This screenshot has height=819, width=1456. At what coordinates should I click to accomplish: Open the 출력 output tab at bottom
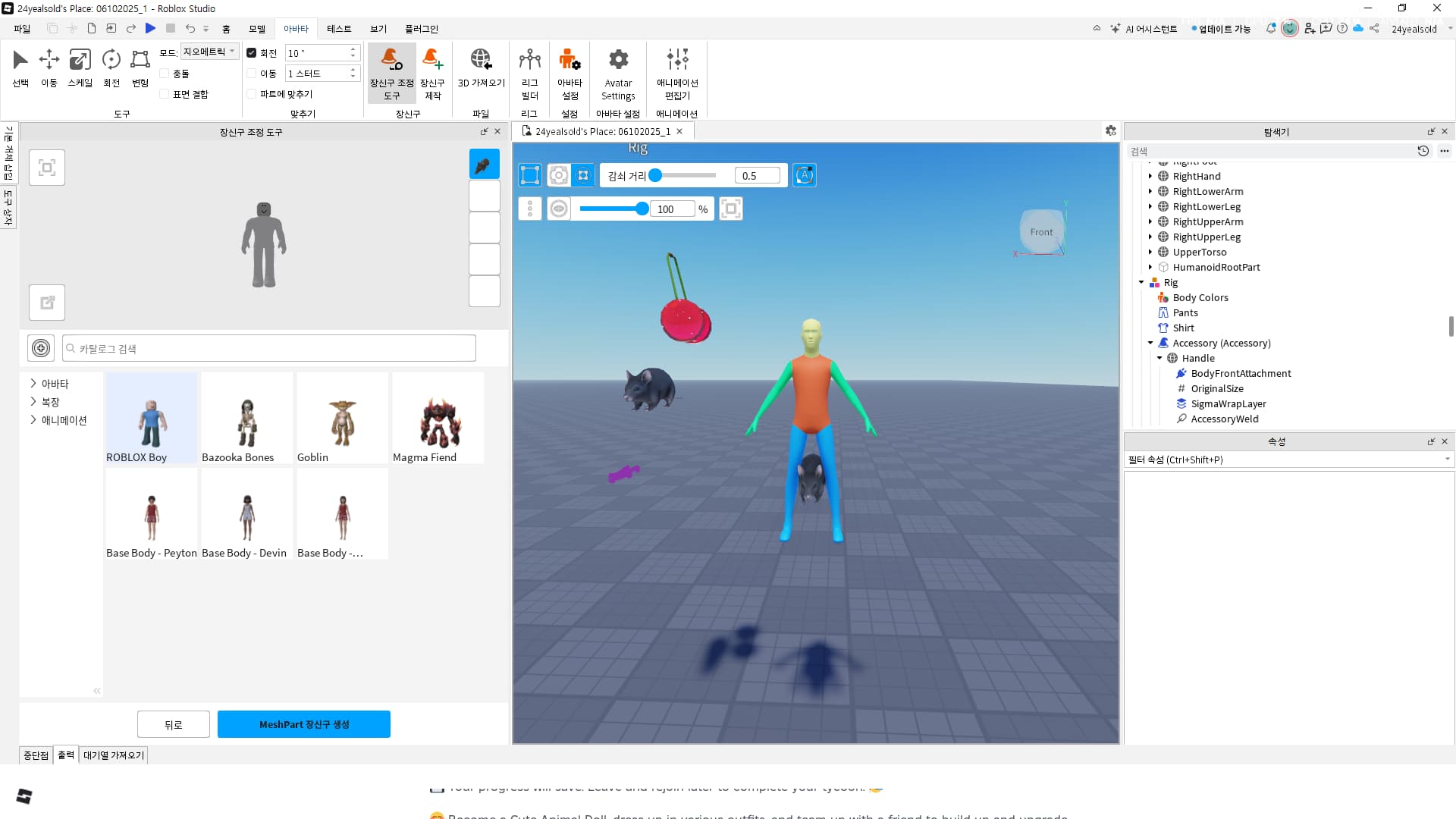[66, 755]
